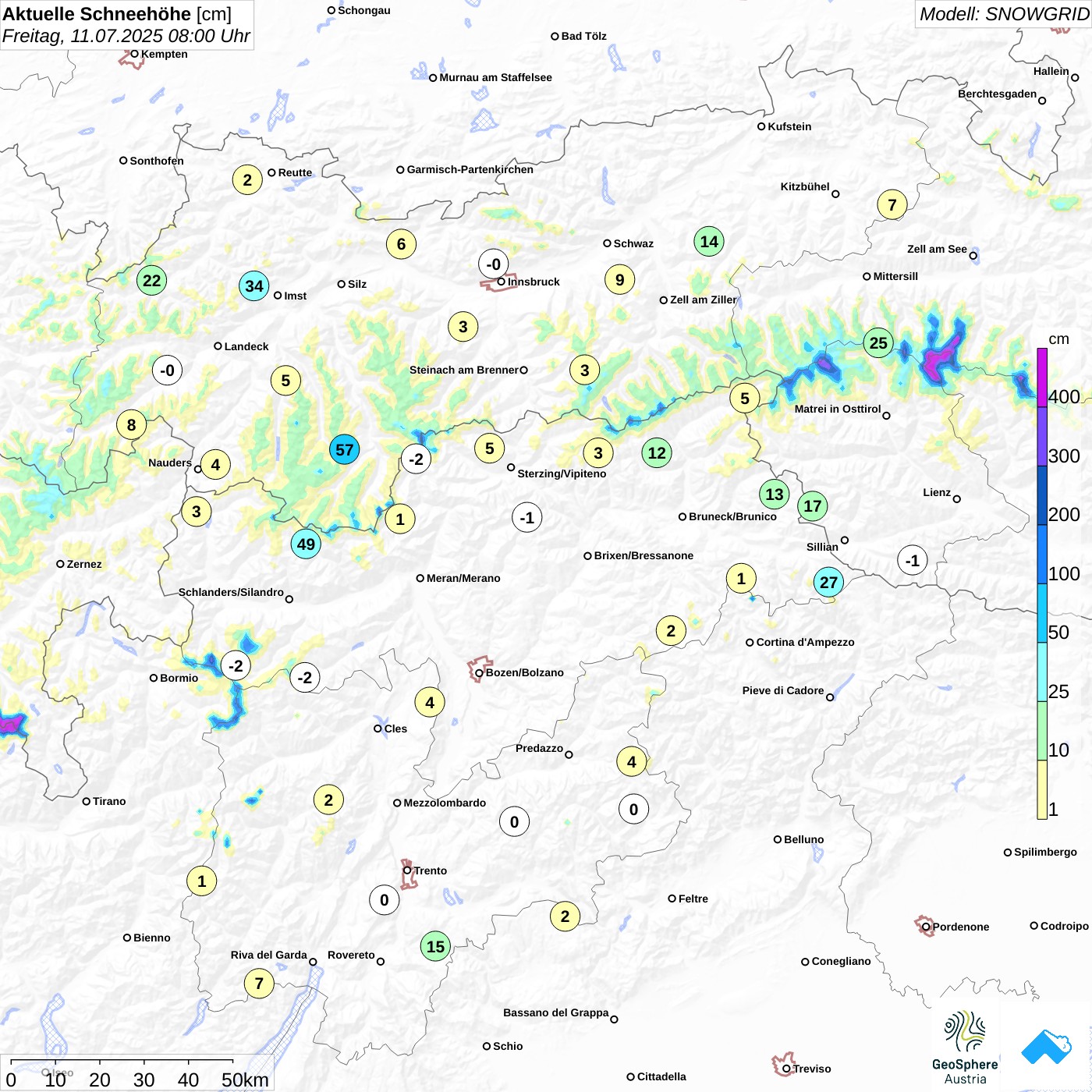Click the 14 cm marker near Schwaz
Screen dimensions: 1092x1092
[x=709, y=242]
